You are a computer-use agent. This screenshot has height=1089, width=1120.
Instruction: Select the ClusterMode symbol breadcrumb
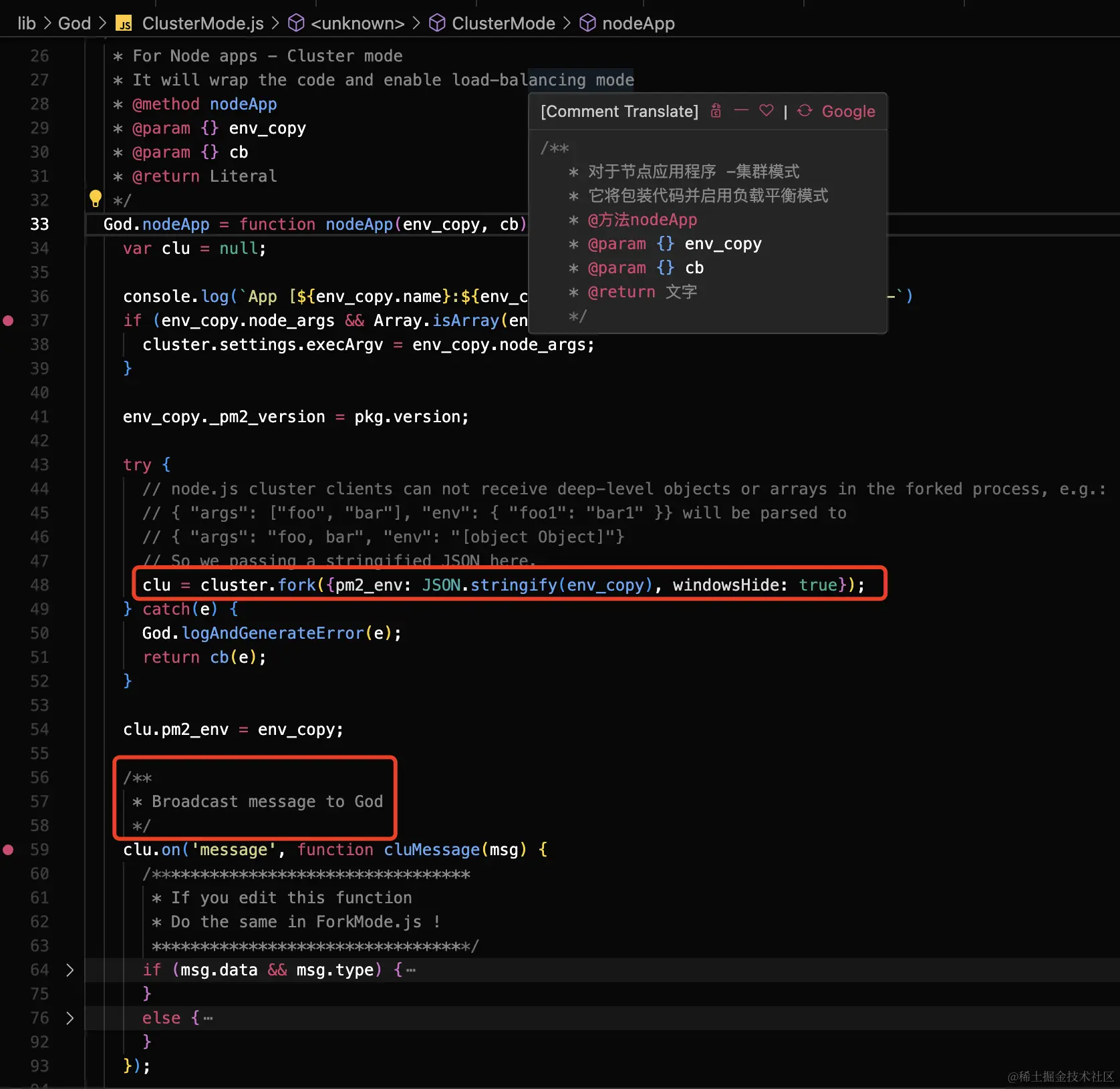pyautogui.click(x=503, y=23)
